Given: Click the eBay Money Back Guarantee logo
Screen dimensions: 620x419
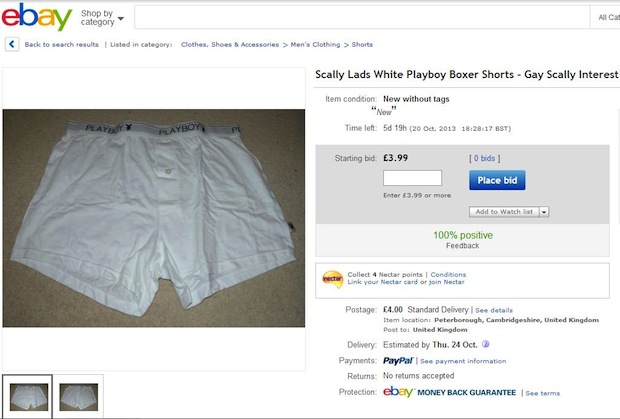Looking at the screenshot, I should point(449,393).
